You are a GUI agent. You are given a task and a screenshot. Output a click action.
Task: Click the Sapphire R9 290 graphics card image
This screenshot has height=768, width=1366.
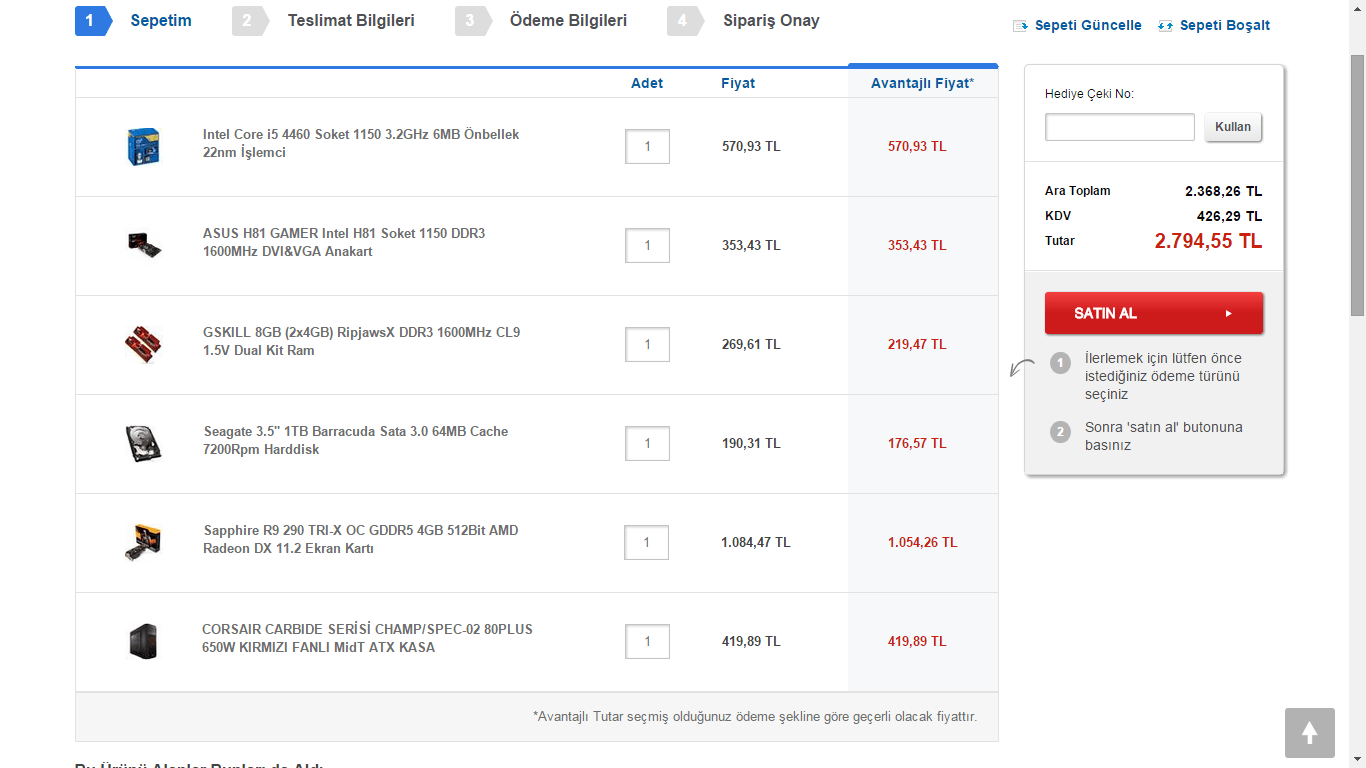tap(143, 541)
